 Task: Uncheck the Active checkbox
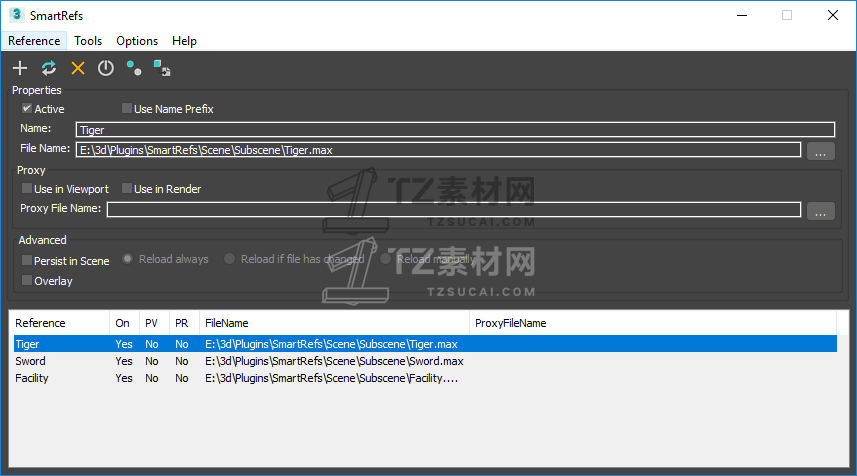pos(26,108)
